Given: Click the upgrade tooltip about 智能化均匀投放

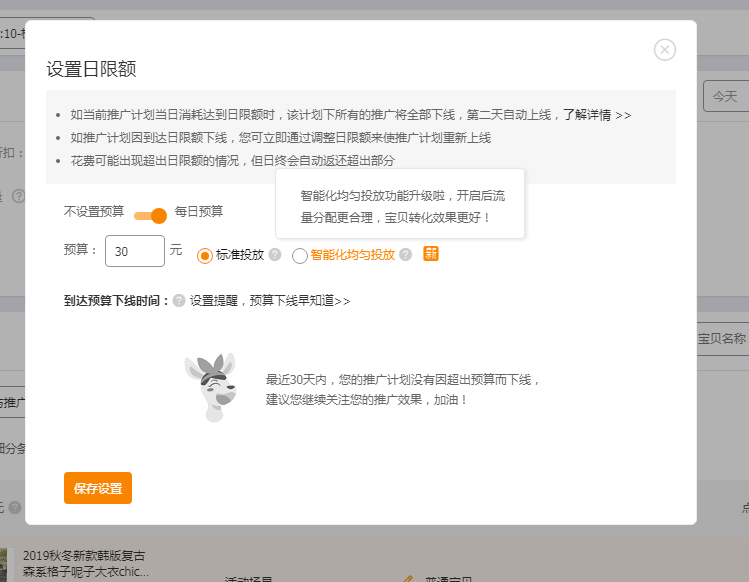Looking at the screenshot, I should [x=400, y=206].
